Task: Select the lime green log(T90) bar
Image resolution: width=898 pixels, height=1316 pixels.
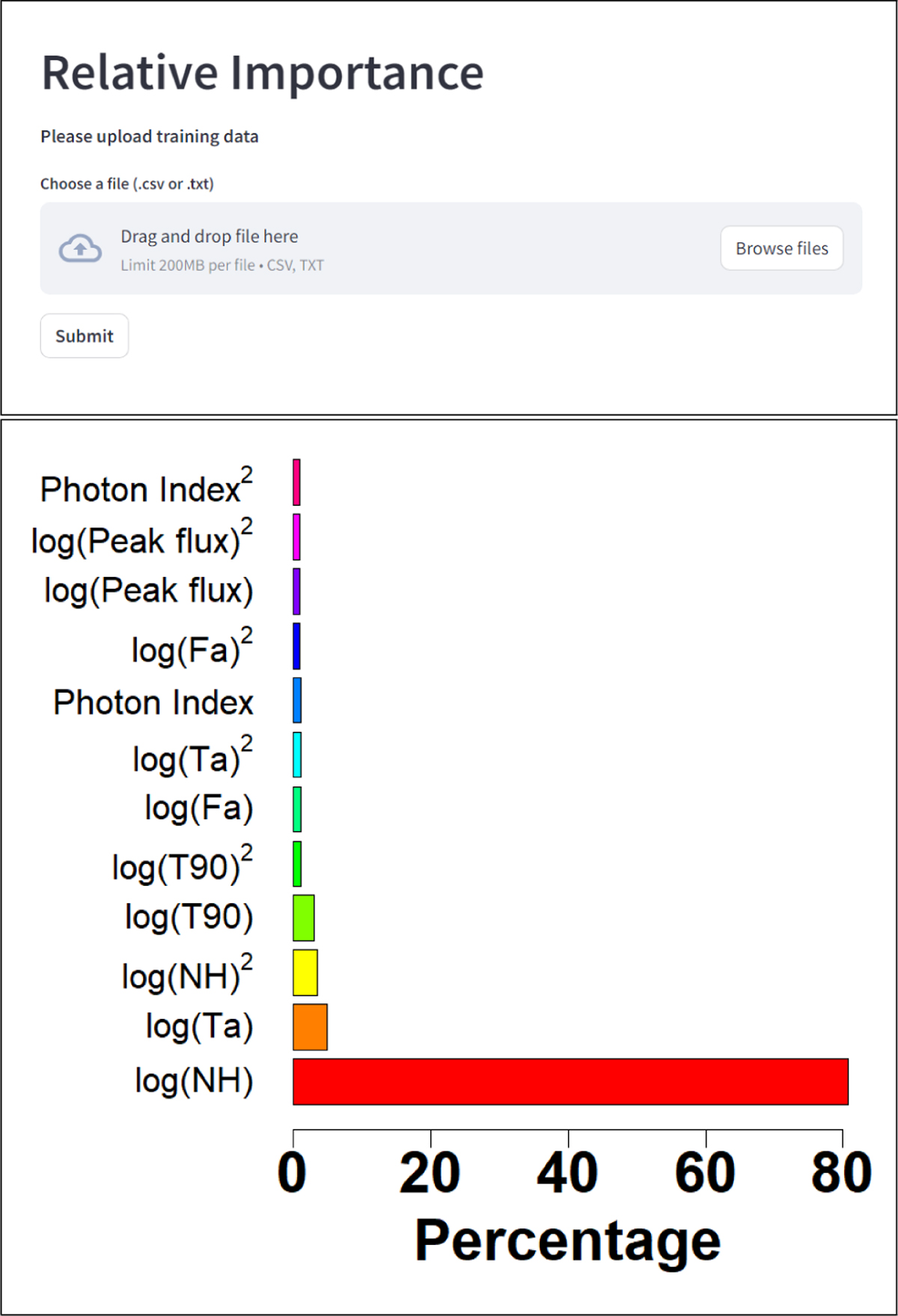Action: tap(304, 918)
